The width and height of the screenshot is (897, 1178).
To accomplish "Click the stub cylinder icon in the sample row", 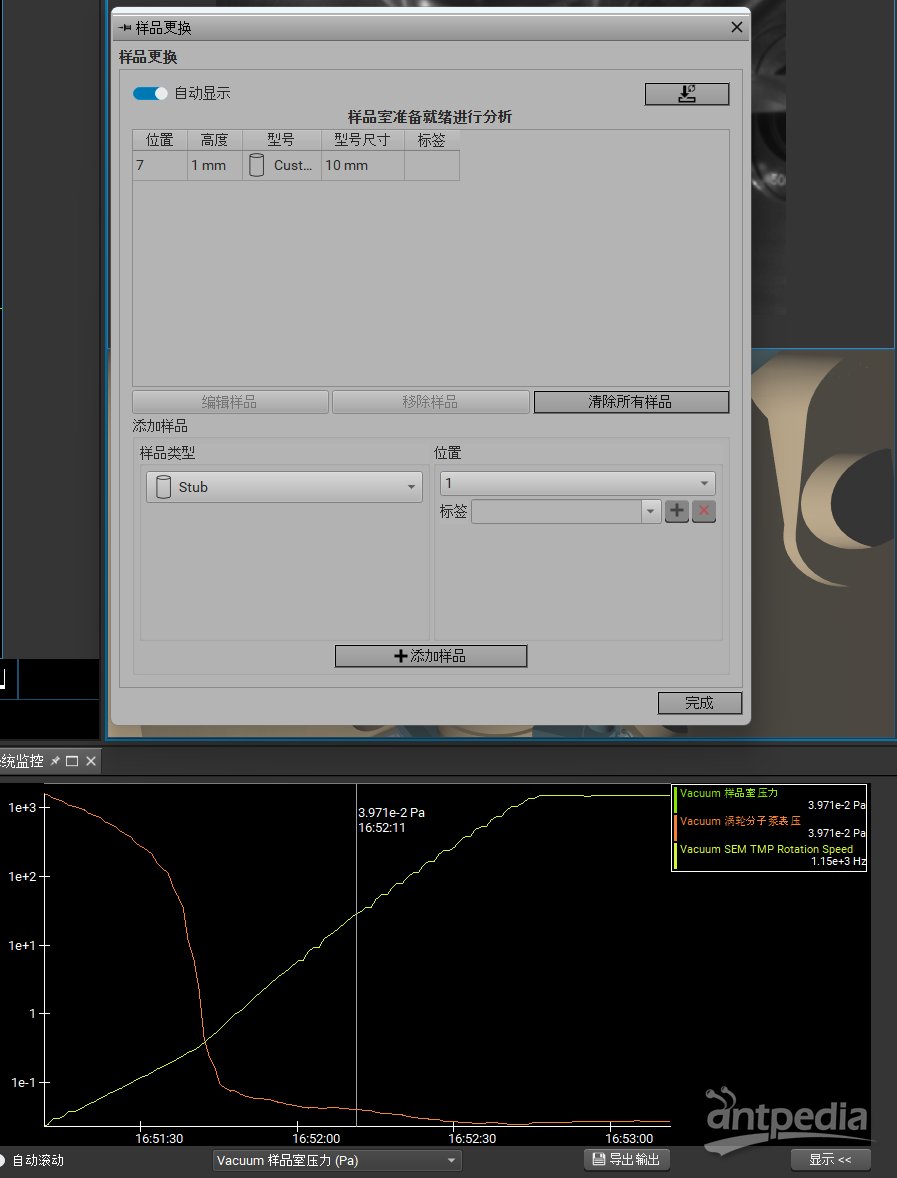I will click(x=256, y=165).
